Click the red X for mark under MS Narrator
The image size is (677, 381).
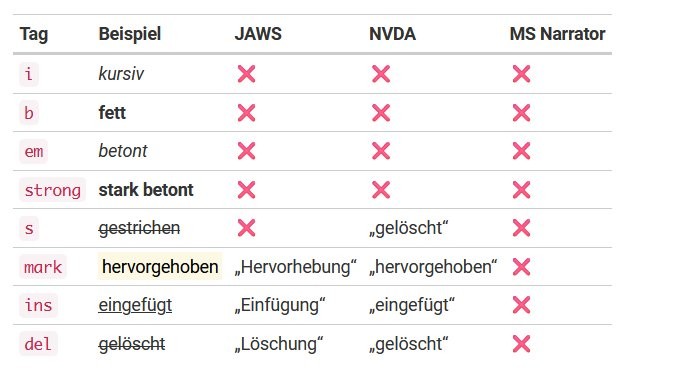tap(521, 267)
